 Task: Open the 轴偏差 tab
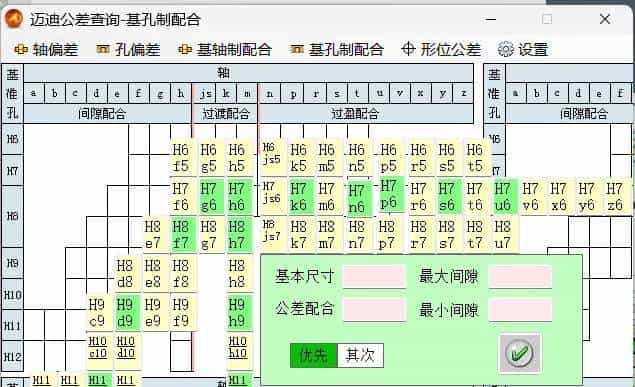(46, 49)
